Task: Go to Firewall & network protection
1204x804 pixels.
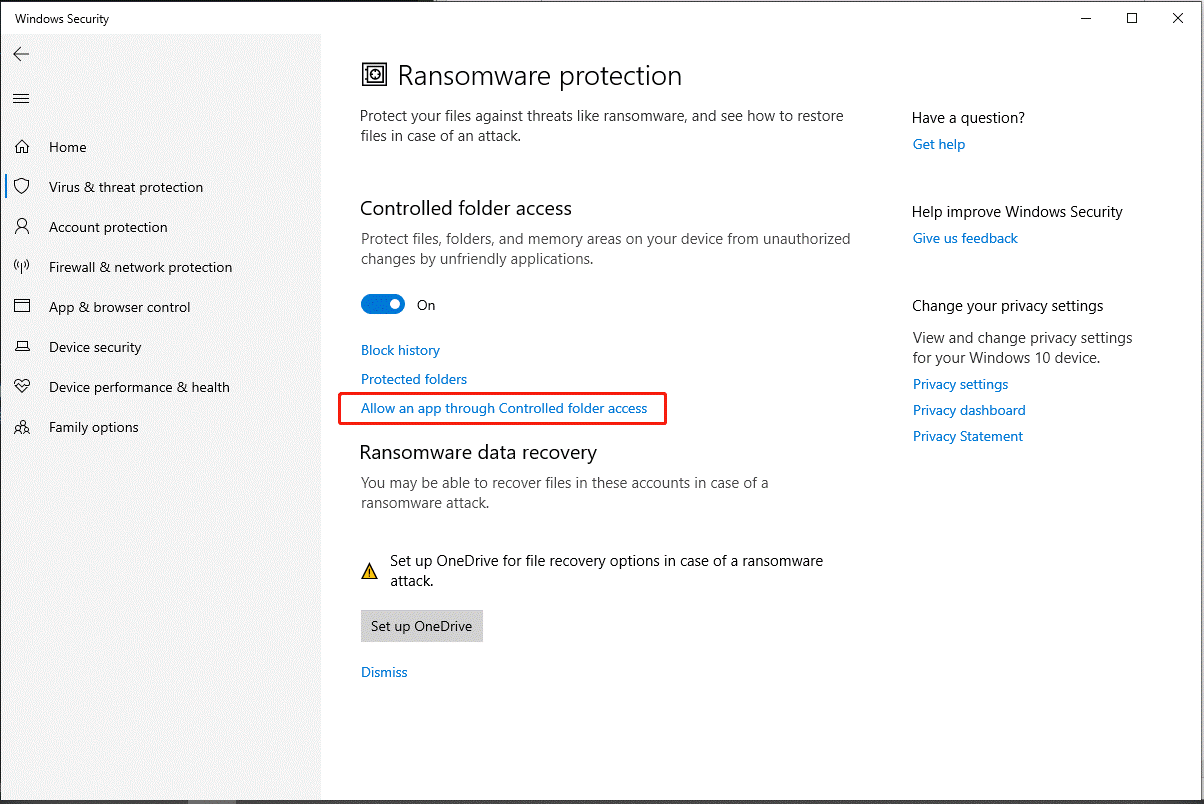Action: pyautogui.click(x=140, y=267)
